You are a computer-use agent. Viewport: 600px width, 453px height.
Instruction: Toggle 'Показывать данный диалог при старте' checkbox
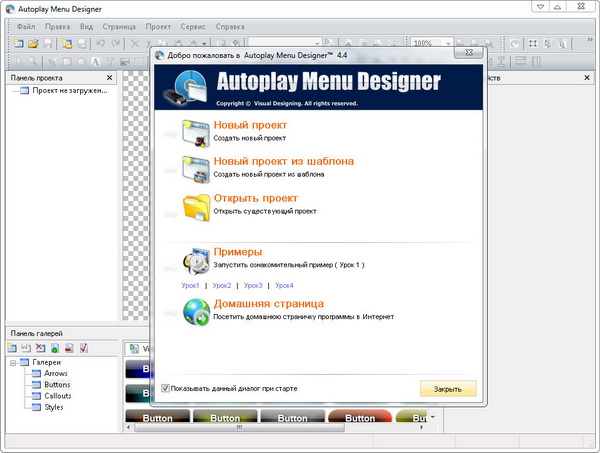tap(165, 388)
